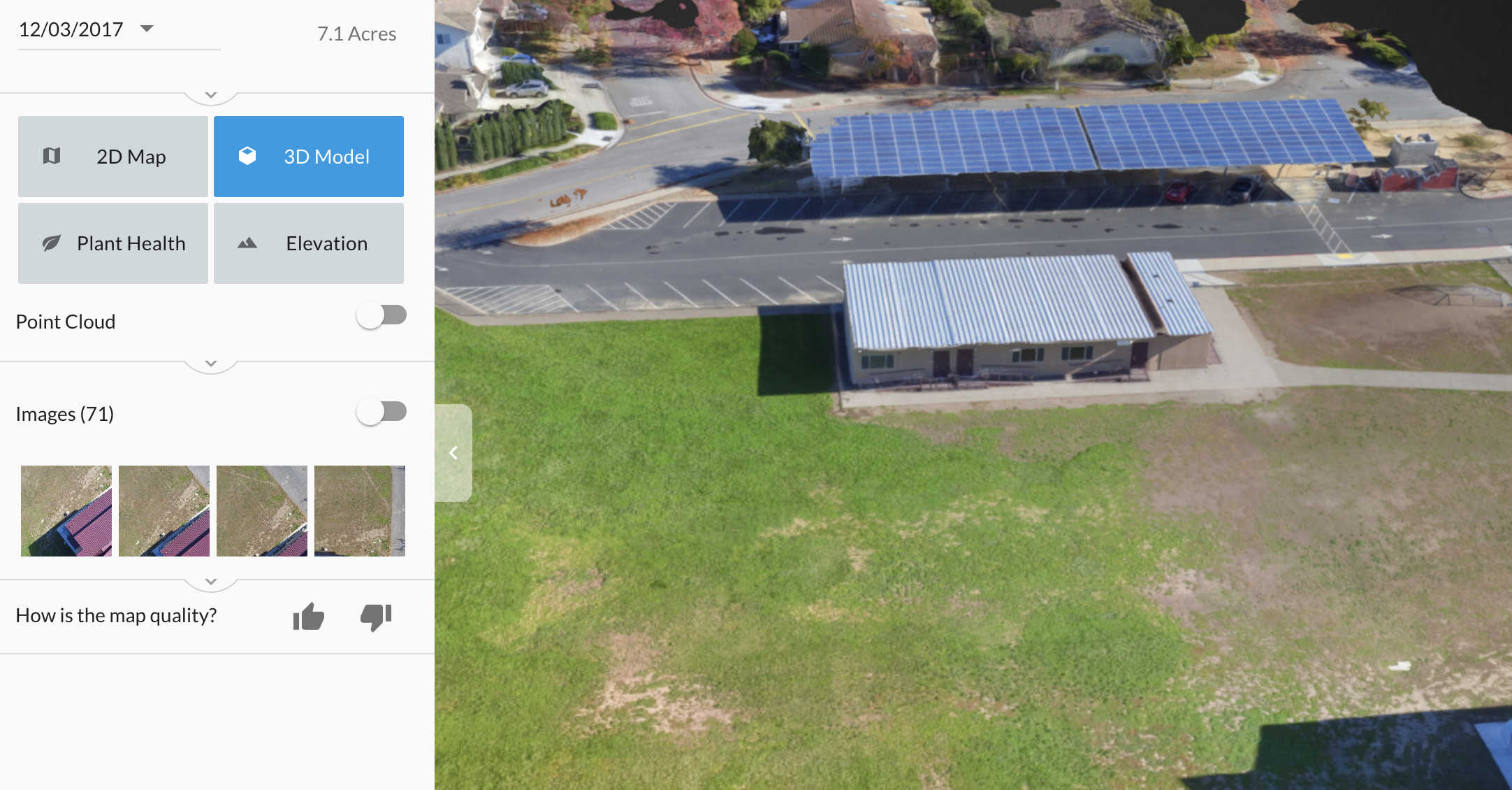Enable the Point Cloud toggle
Image resolution: width=1512 pixels, height=790 pixels.
381,315
